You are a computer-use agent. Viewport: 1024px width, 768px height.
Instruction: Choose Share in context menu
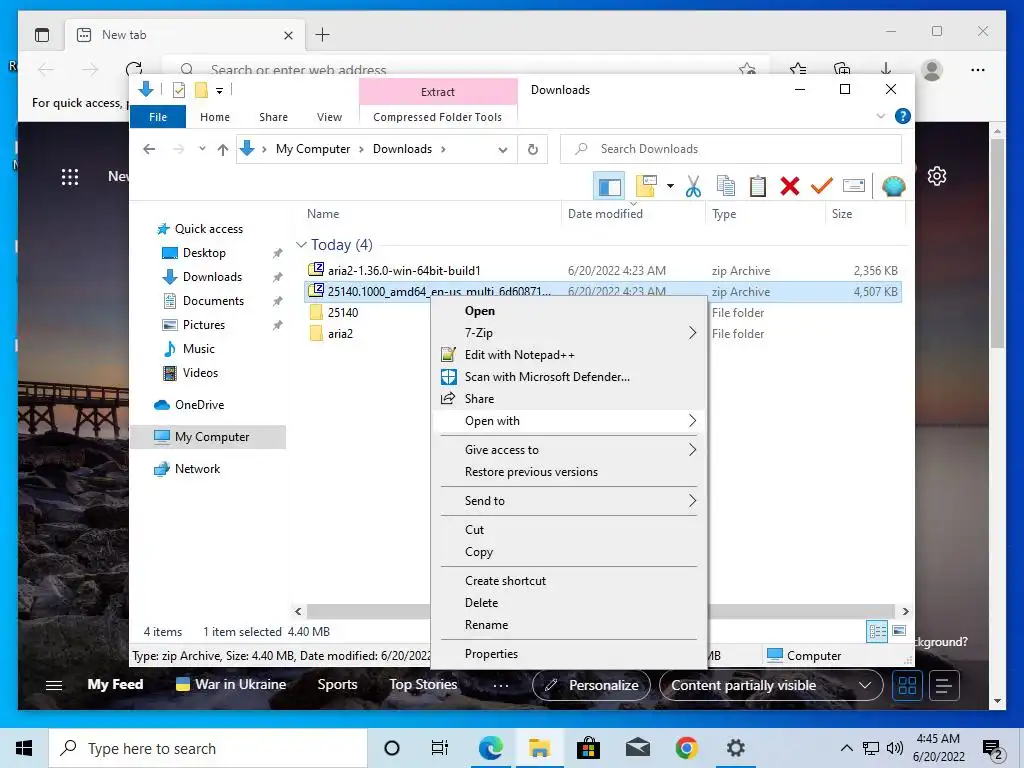[569, 399]
